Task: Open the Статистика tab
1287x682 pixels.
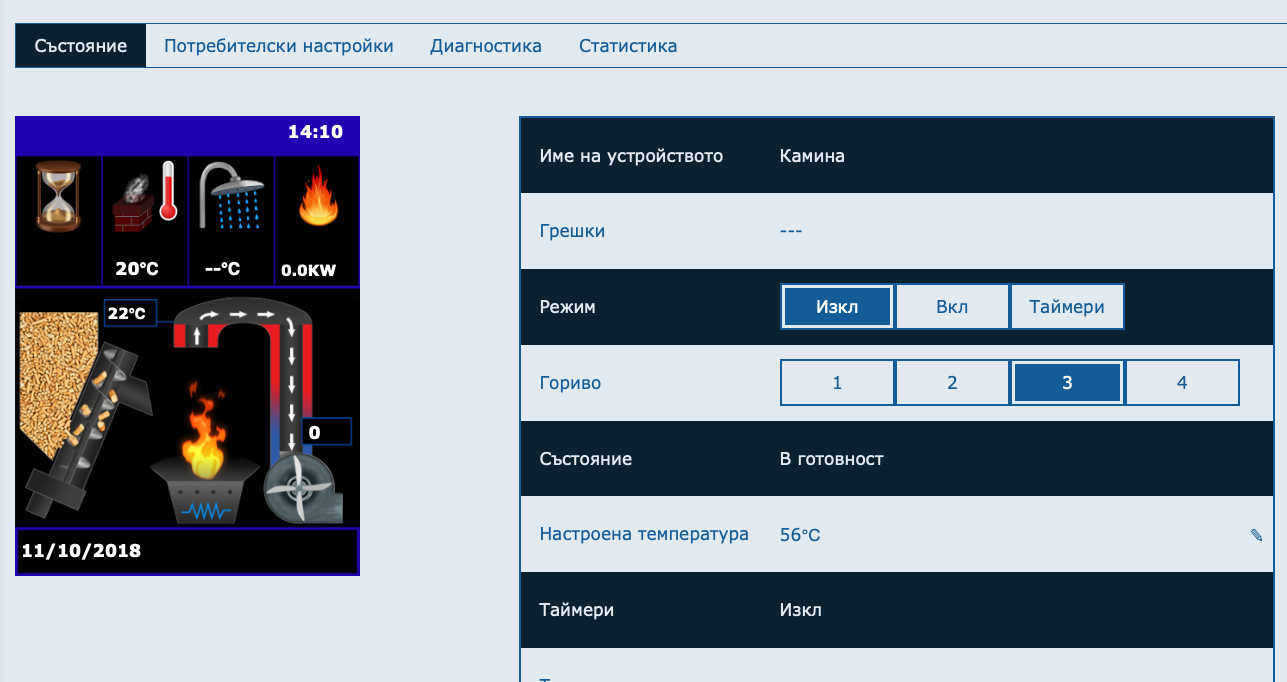Action: 628,46
